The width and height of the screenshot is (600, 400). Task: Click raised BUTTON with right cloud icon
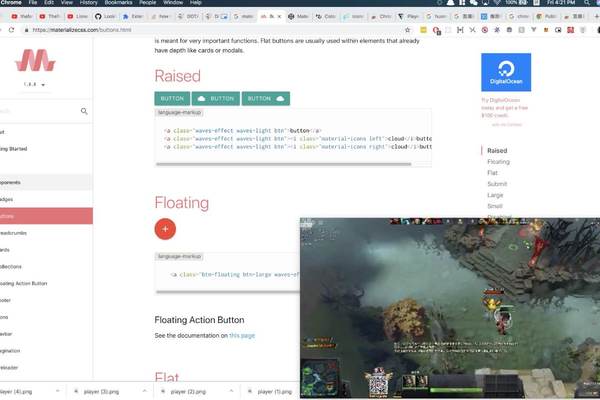click(266, 99)
